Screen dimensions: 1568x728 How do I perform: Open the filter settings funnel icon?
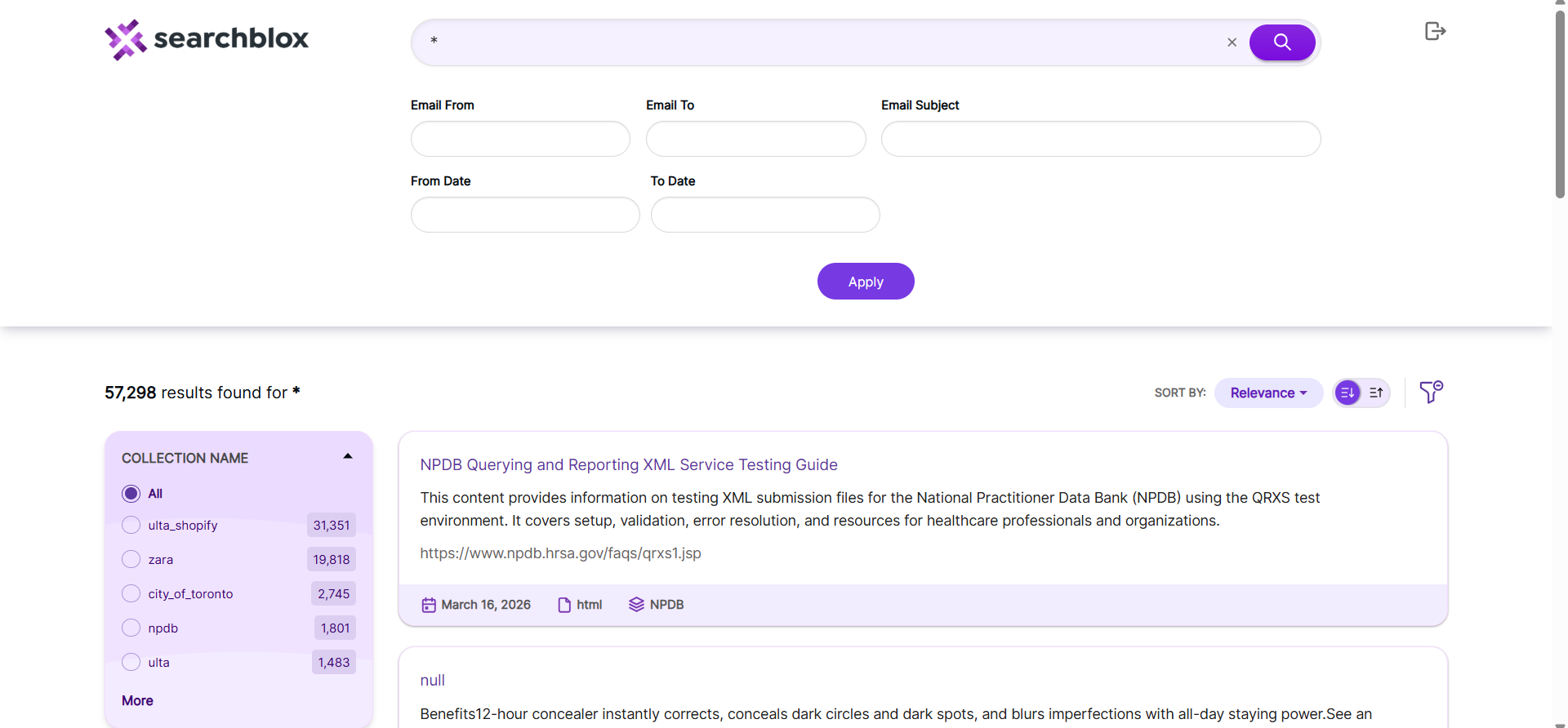point(1431,392)
